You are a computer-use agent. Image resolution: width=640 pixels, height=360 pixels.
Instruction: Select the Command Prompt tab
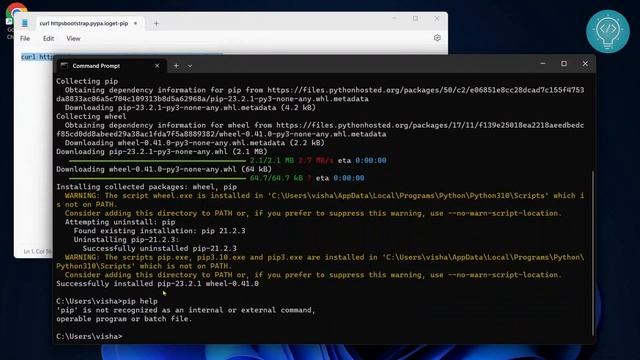[110, 66]
